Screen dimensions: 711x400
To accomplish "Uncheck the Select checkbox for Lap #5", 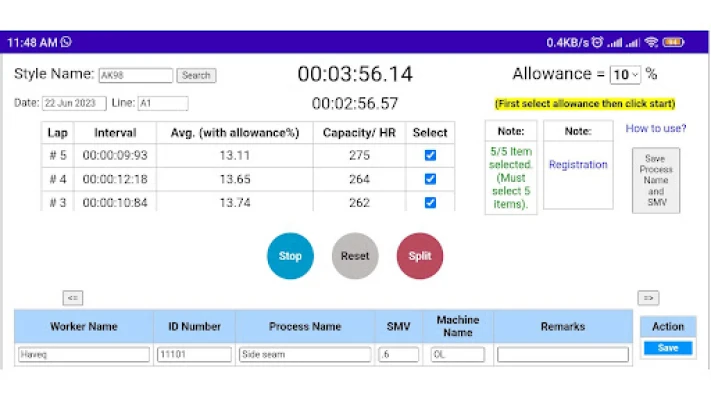I will pyautogui.click(x=430, y=156).
